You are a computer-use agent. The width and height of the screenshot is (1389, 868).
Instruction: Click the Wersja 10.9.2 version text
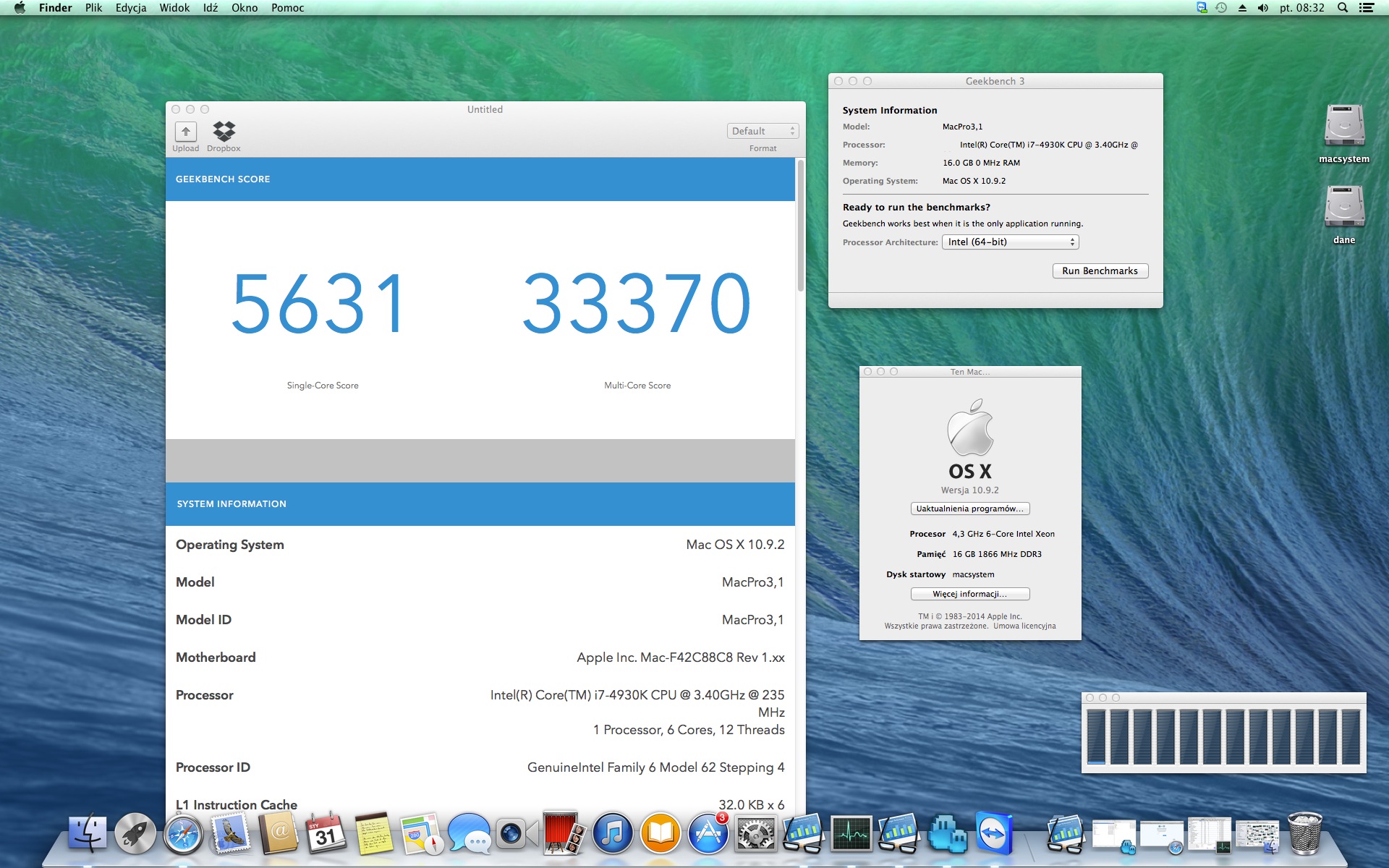970,490
